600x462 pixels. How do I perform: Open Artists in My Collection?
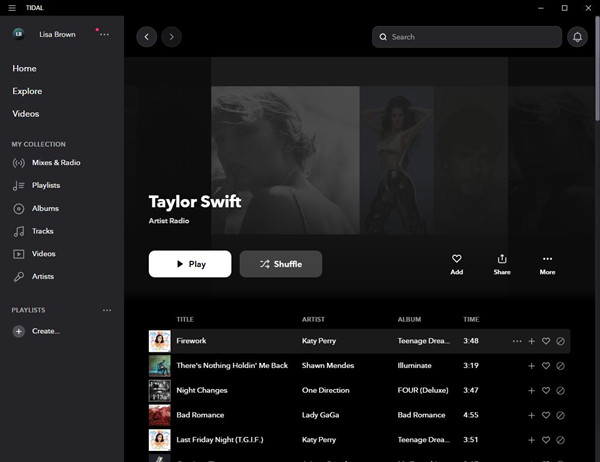43,276
